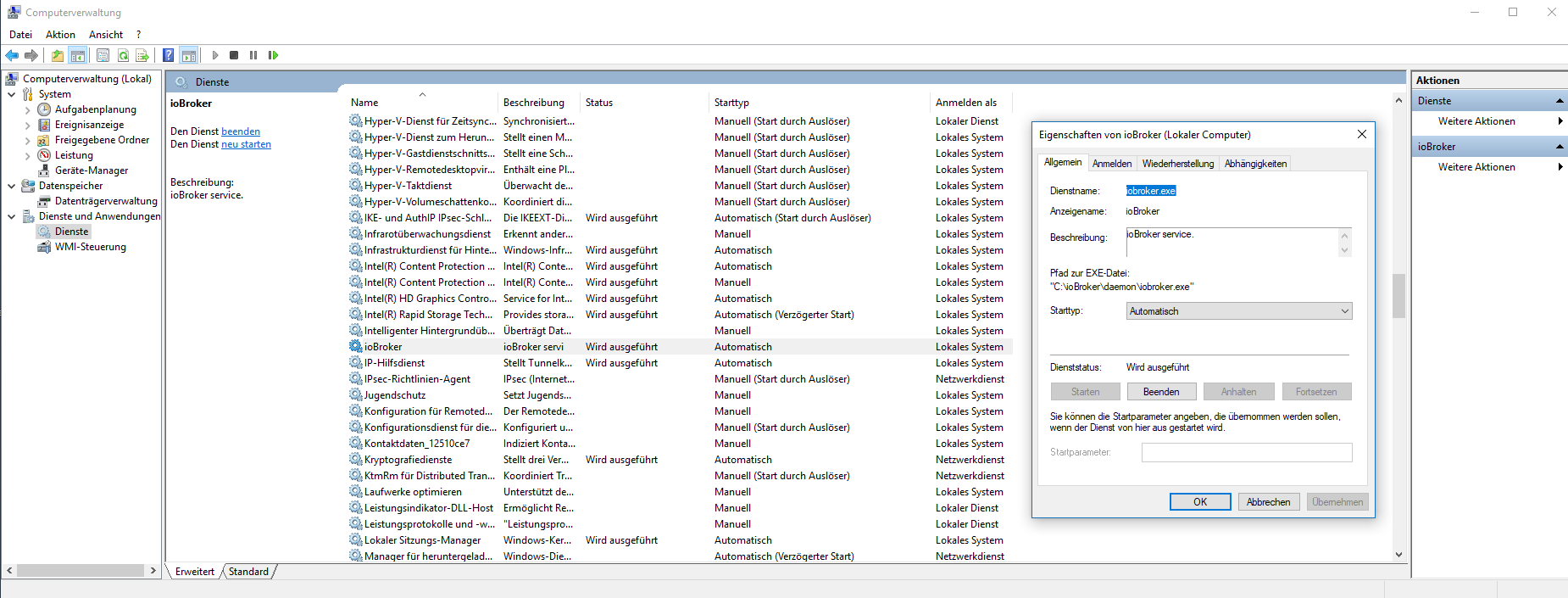
Task: Click gear icon of IP-Hilfsdienst row
Action: tap(356, 362)
